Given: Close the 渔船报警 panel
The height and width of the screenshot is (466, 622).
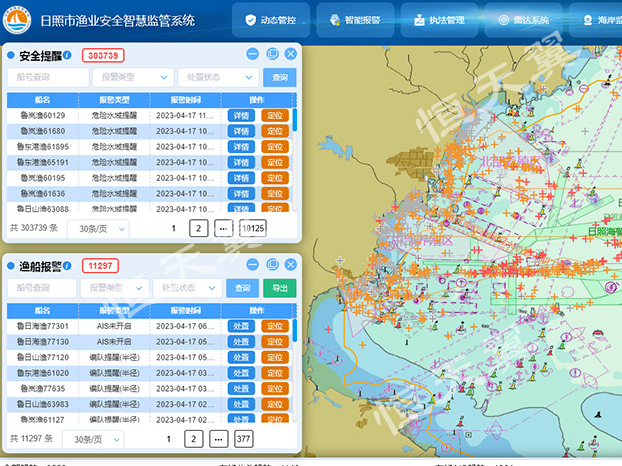Looking at the screenshot, I should coord(290,265).
